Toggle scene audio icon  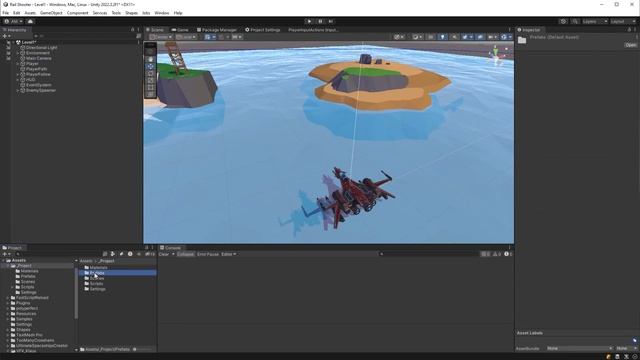tap(454, 37)
